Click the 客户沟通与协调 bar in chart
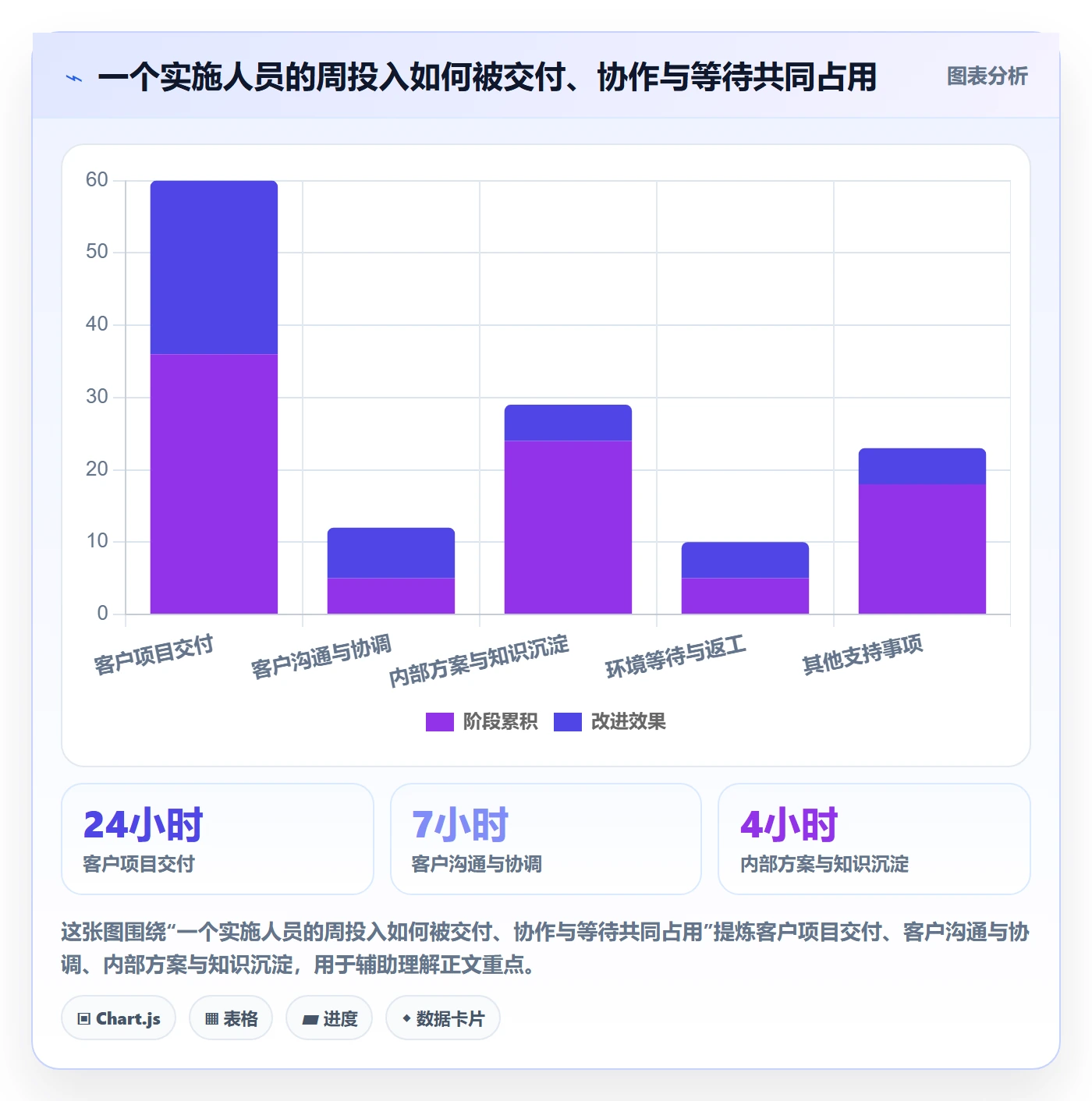Viewport: 1092px width, 1101px height. click(391, 571)
